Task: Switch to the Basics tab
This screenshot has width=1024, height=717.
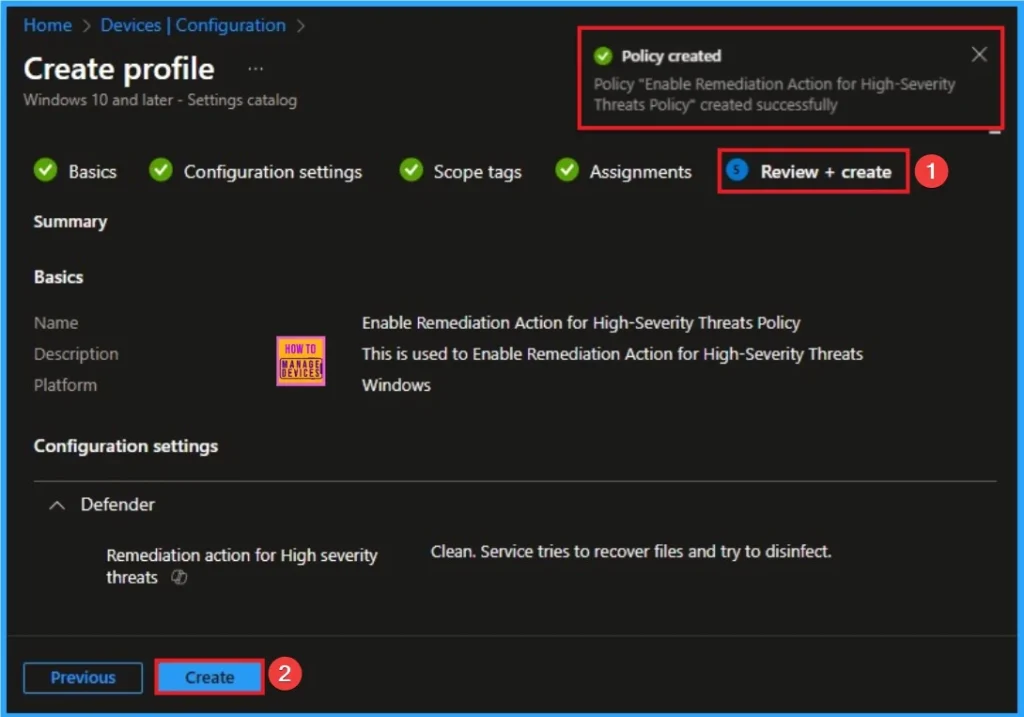Action: pos(91,171)
